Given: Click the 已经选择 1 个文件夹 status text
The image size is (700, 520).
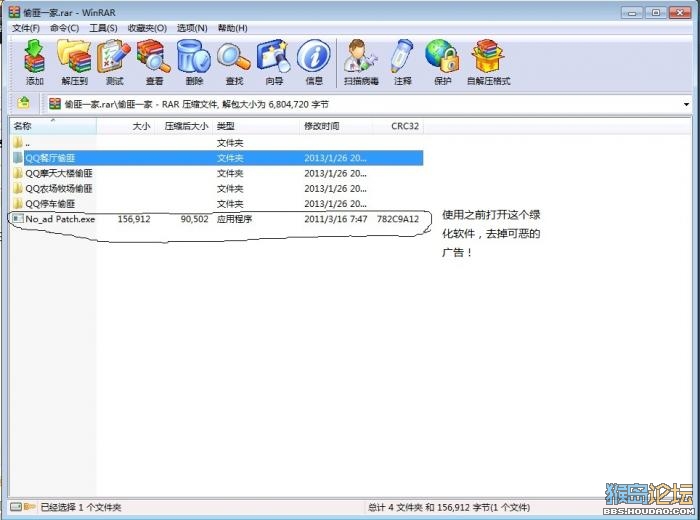Looking at the screenshot, I should [81, 507].
